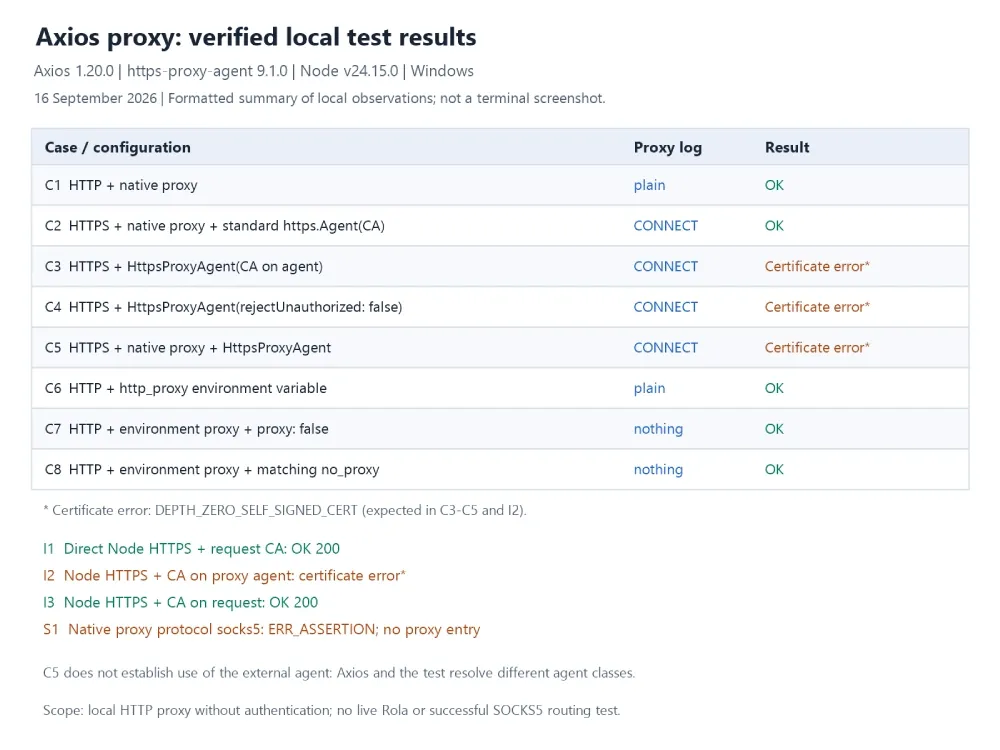This screenshot has height=750, width=1000.
Task: Click the 'OK' result in C1 row
Action: (774, 185)
